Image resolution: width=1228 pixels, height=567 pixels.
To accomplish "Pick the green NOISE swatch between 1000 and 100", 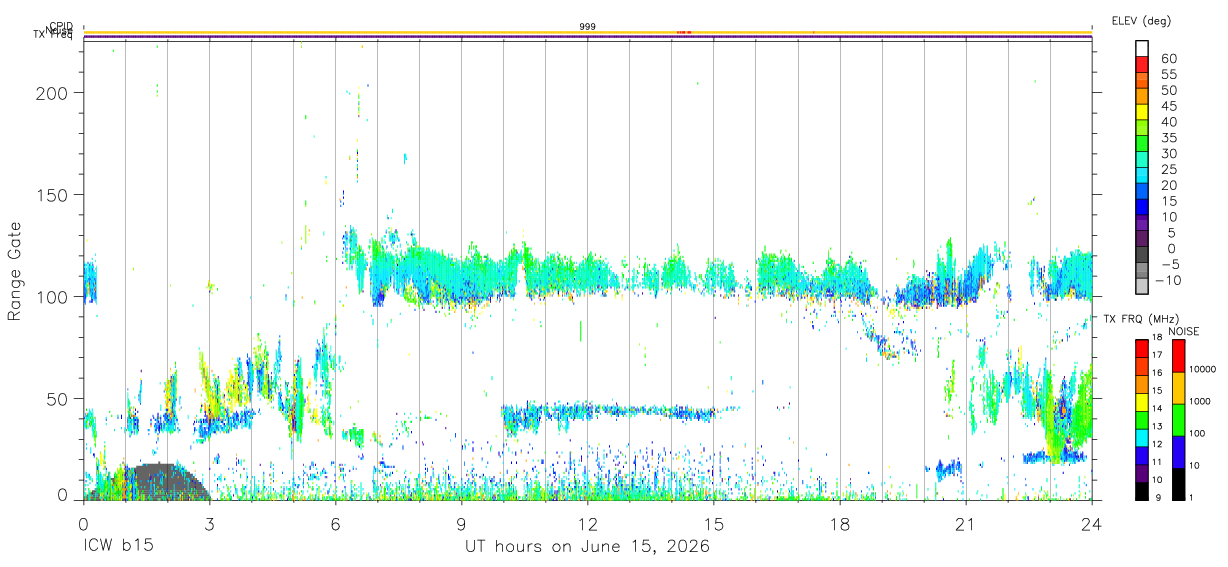I will (x=1179, y=419).
